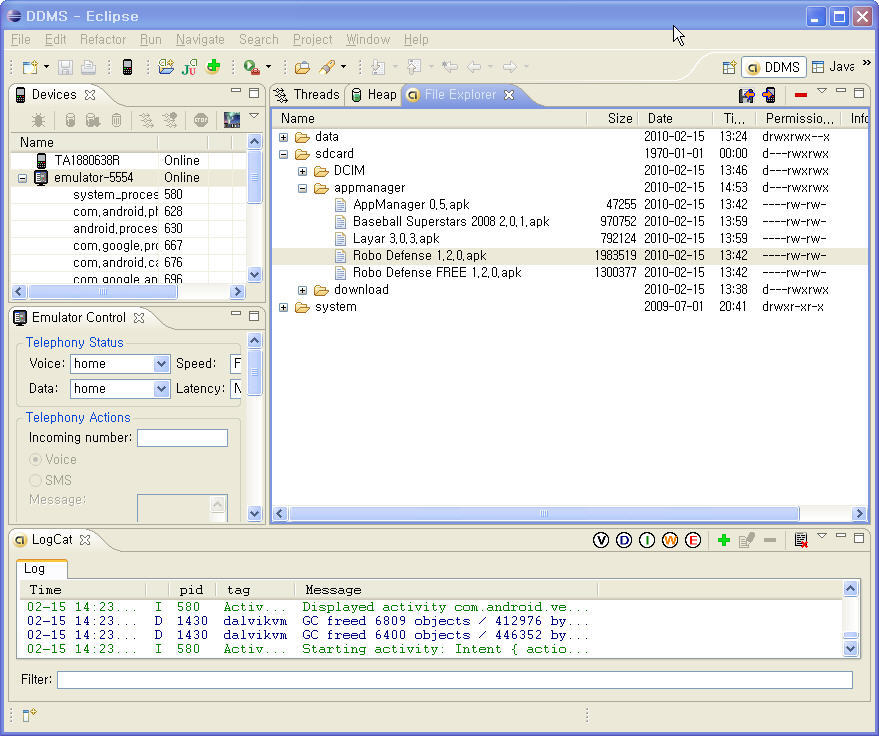Click the File Explorer horizontal scrollbar
The height and width of the screenshot is (736, 879).
[x=543, y=513]
